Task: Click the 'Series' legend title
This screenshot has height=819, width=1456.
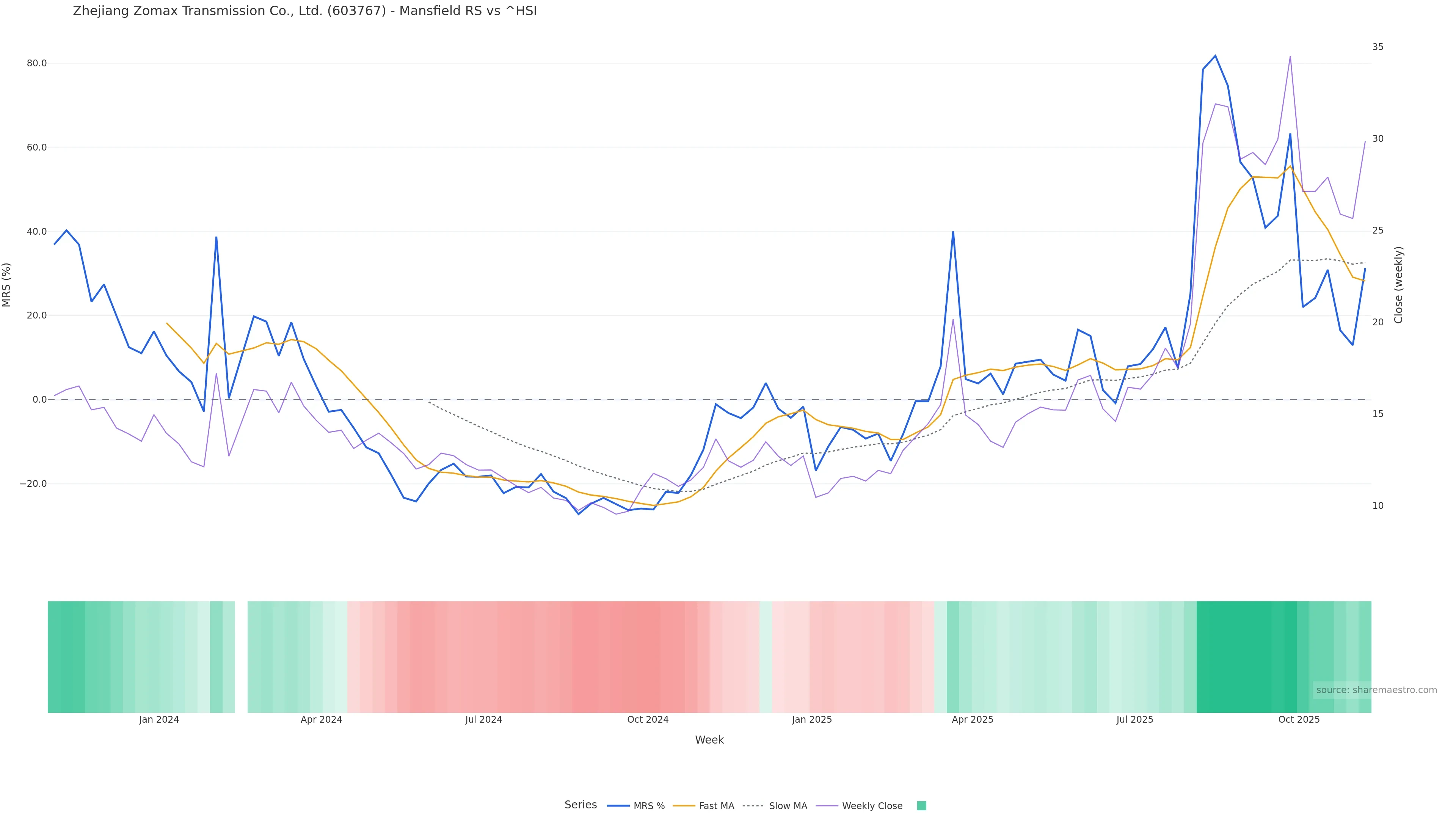Action: coord(581,805)
